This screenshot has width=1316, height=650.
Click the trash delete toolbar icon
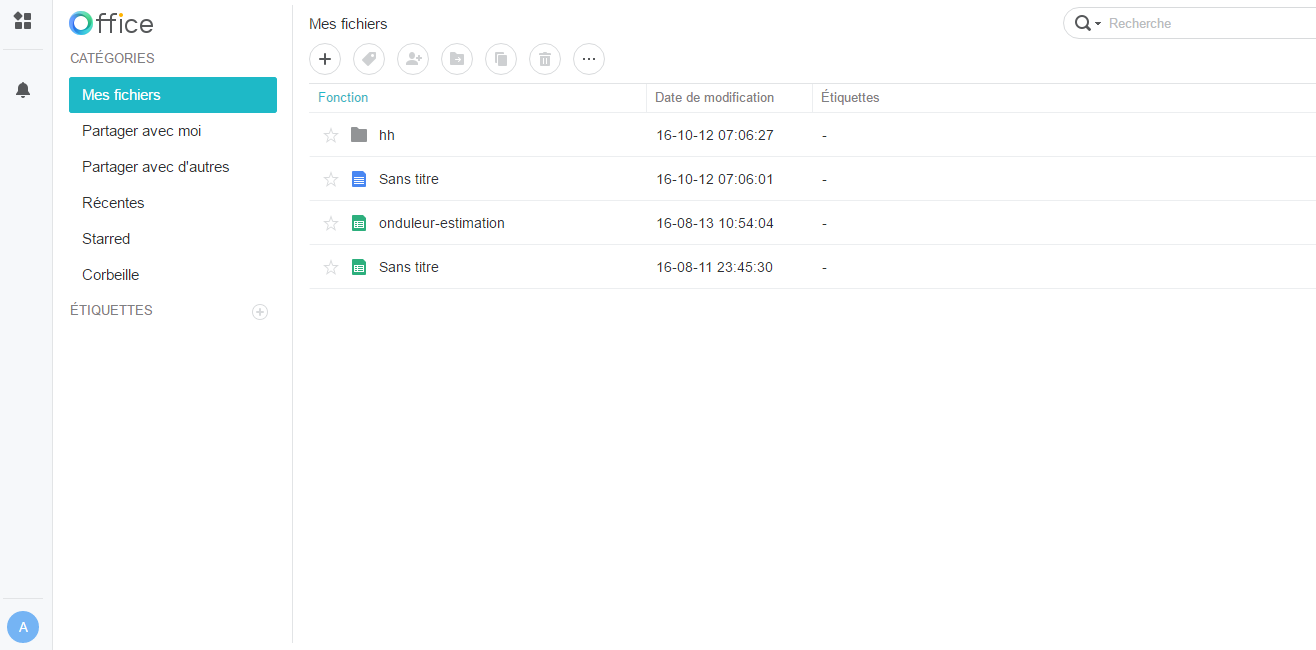(545, 59)
